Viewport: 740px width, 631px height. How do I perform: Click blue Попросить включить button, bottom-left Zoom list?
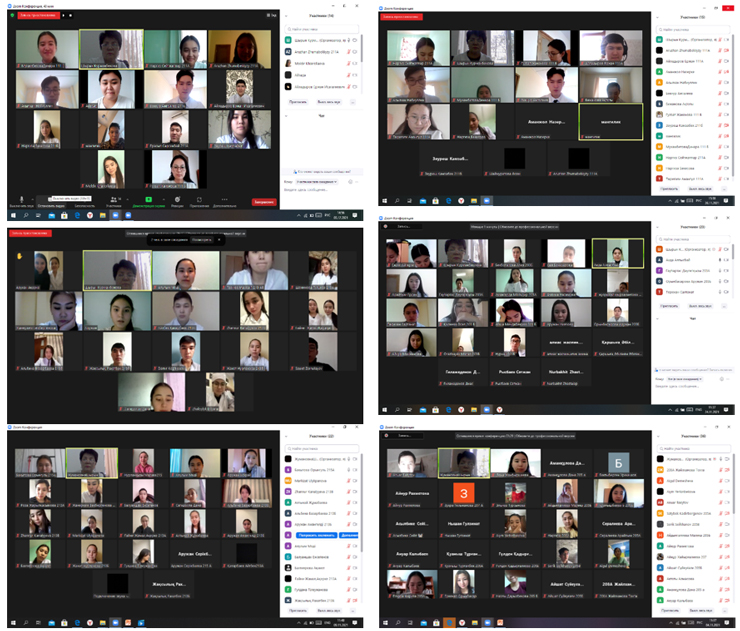coord(317,535)
